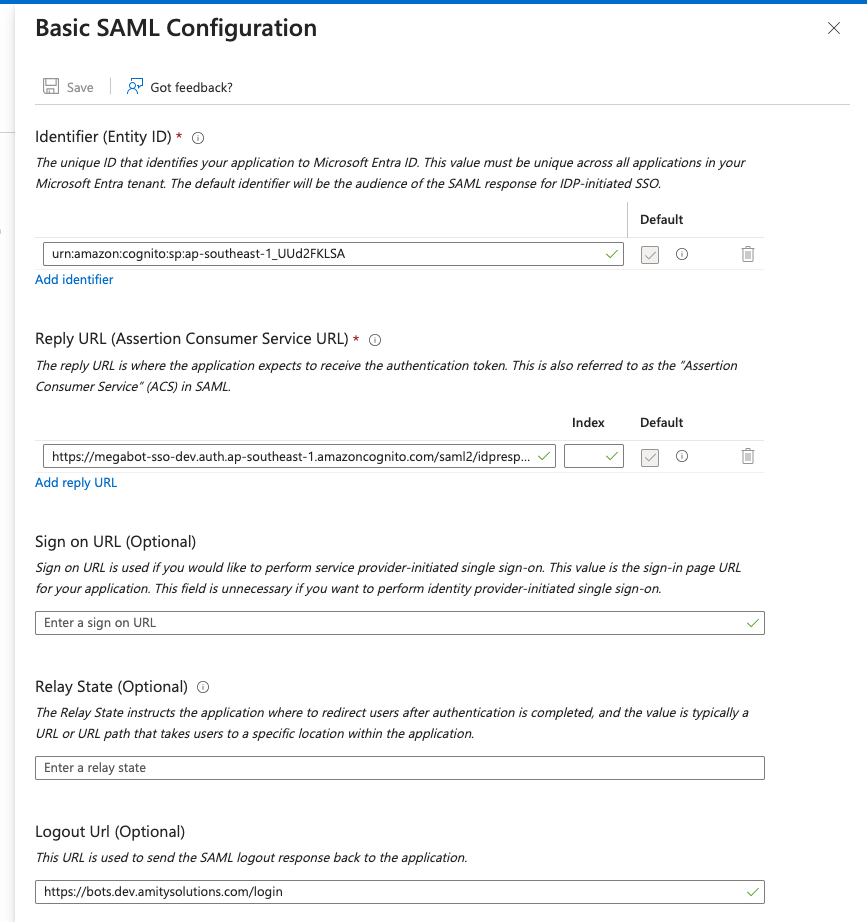Viewport: 867px width, 922px height.
Task: Toggle Default checkbox for the identifier
Action: 650,255
